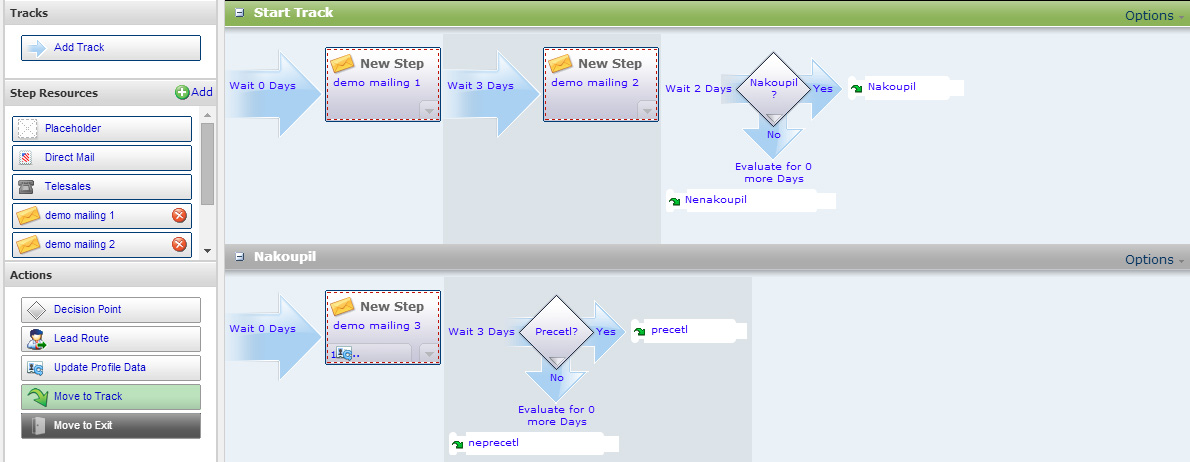The image size is (1190, 462).
Task: Select the Direct Mail step resource
Action: 102,158
